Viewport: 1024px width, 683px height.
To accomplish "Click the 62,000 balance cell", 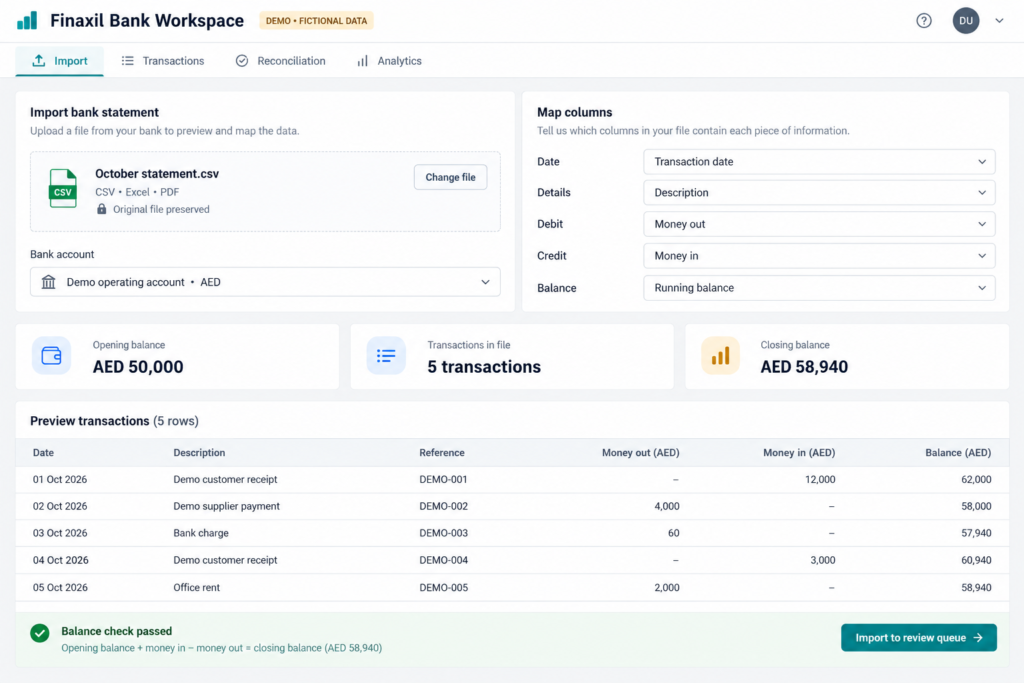I will 976,479.
